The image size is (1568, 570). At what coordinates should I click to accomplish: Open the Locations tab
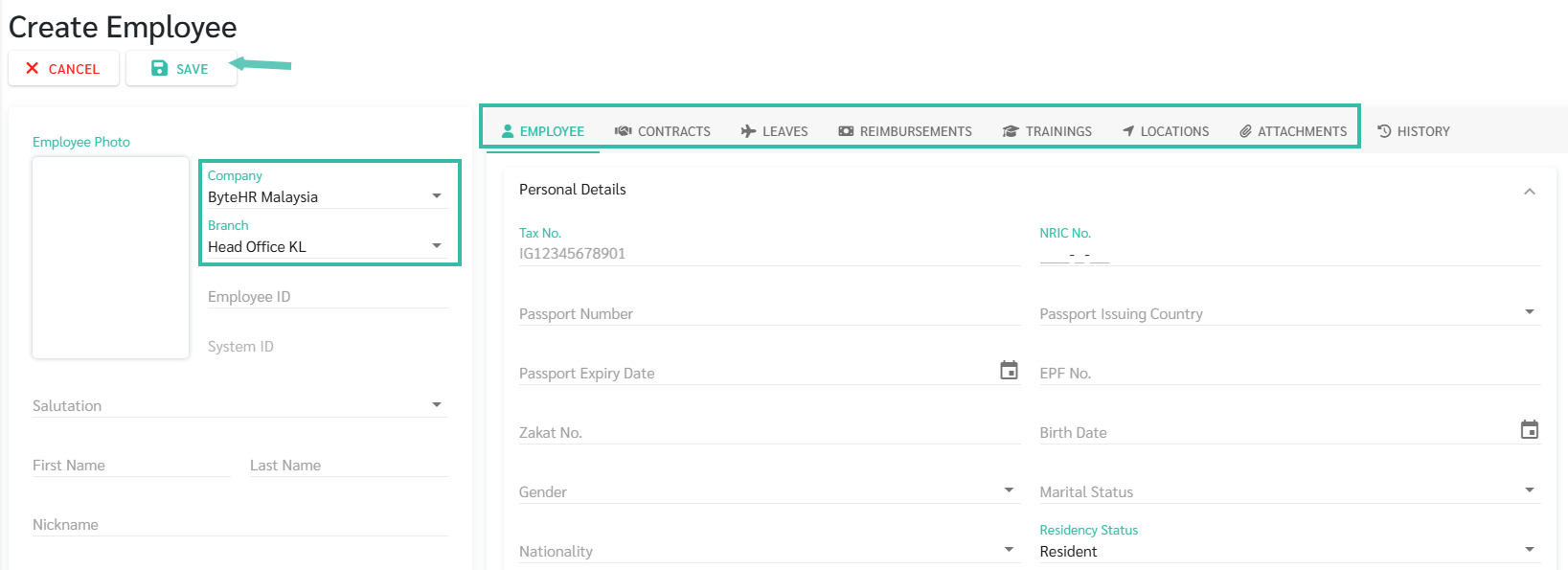tap(1166, 131)
